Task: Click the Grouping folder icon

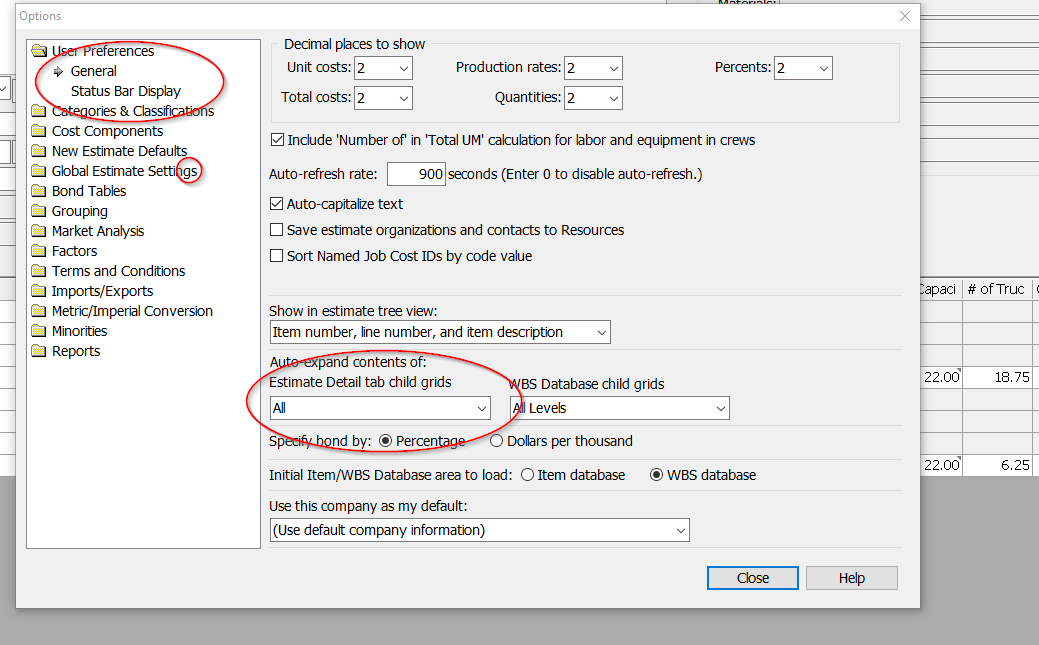Action: (x=39, y=211)
